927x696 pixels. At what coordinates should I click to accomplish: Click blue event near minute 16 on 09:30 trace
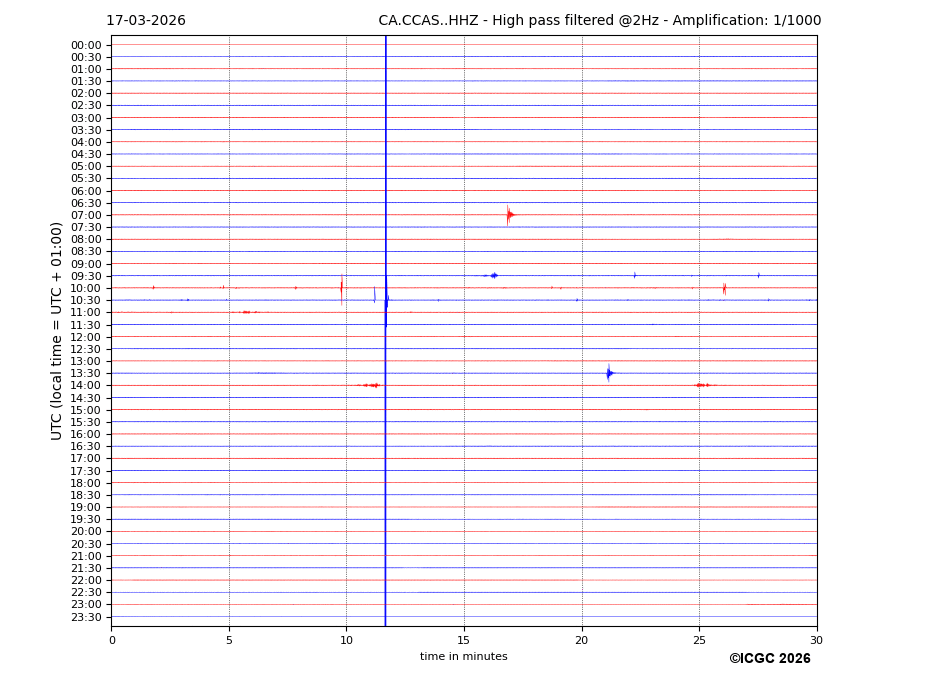[493, 275]
